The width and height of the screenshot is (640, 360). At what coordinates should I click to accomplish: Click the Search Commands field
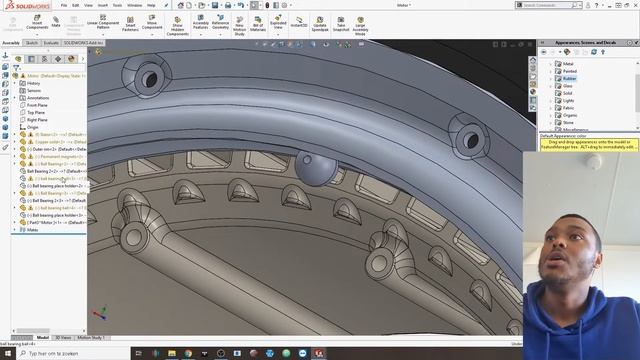point(547,5)
